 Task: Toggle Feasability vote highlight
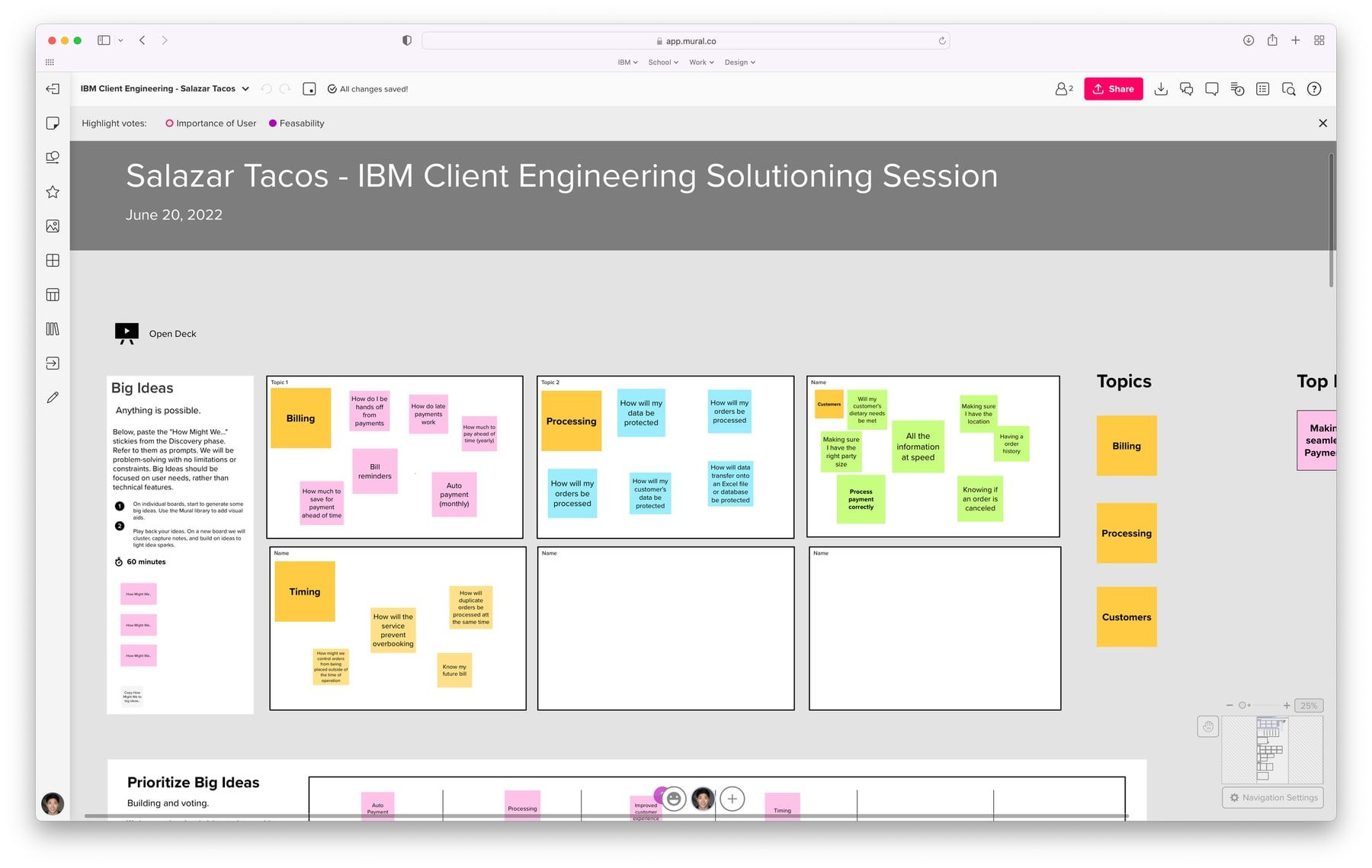coord(297,123)
